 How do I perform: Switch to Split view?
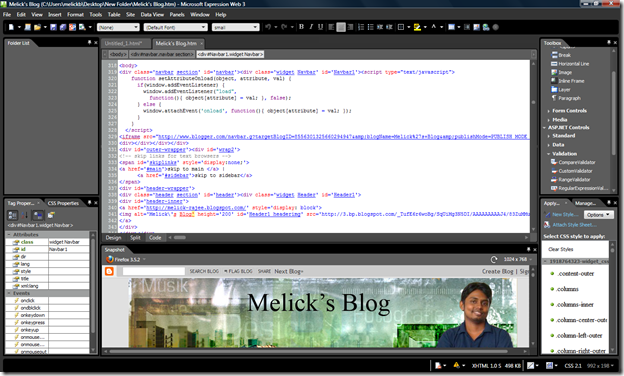(x=135, y=238)
